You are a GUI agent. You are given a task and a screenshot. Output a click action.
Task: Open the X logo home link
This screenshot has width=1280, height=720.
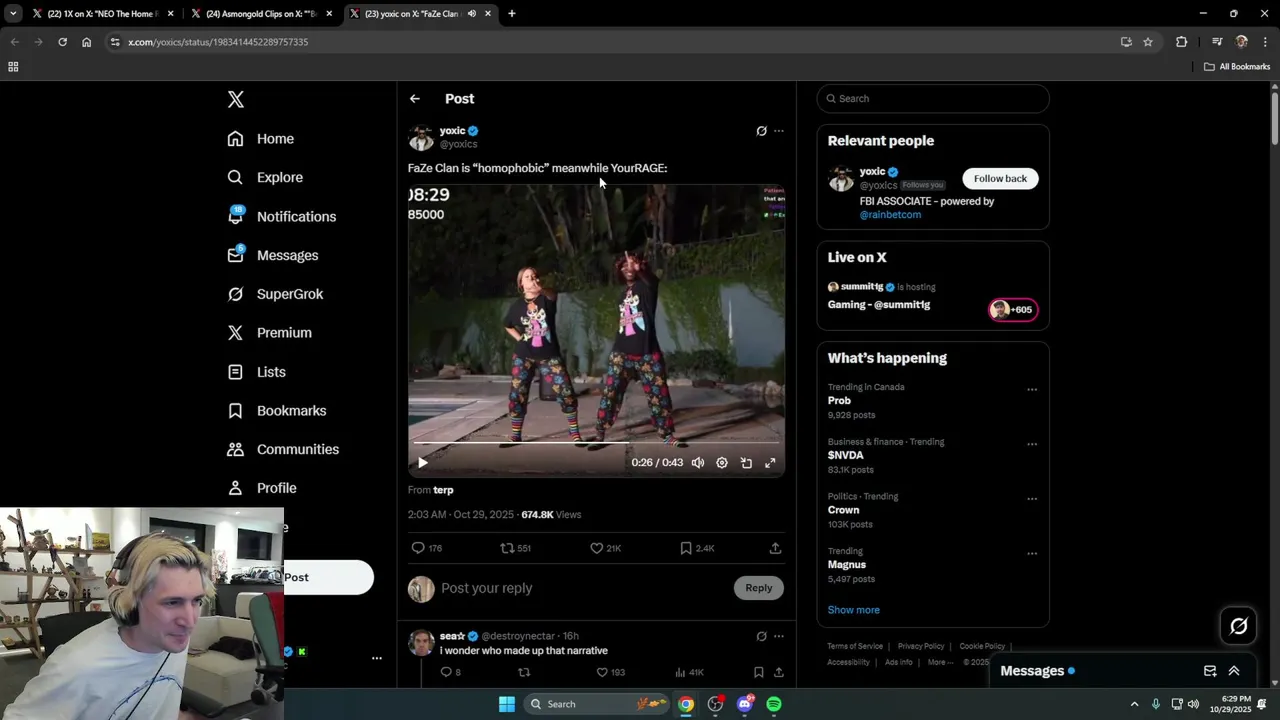tap(236, 99)
